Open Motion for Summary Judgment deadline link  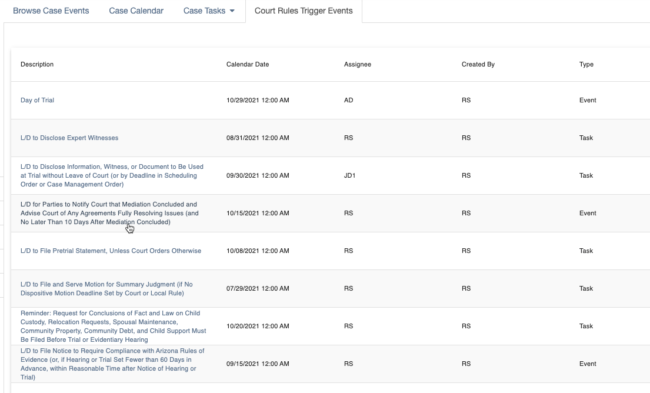click(x=107, y=289)
